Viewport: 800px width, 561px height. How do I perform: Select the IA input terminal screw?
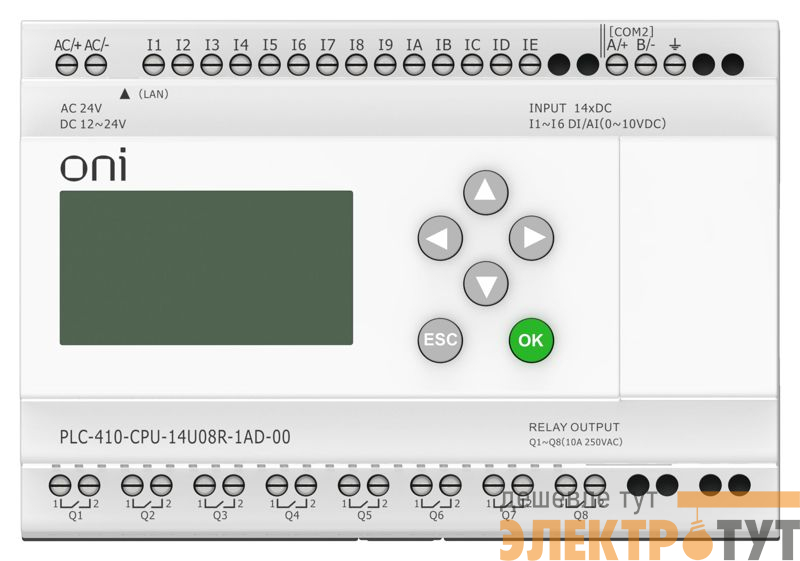click(x=414, y=65)
